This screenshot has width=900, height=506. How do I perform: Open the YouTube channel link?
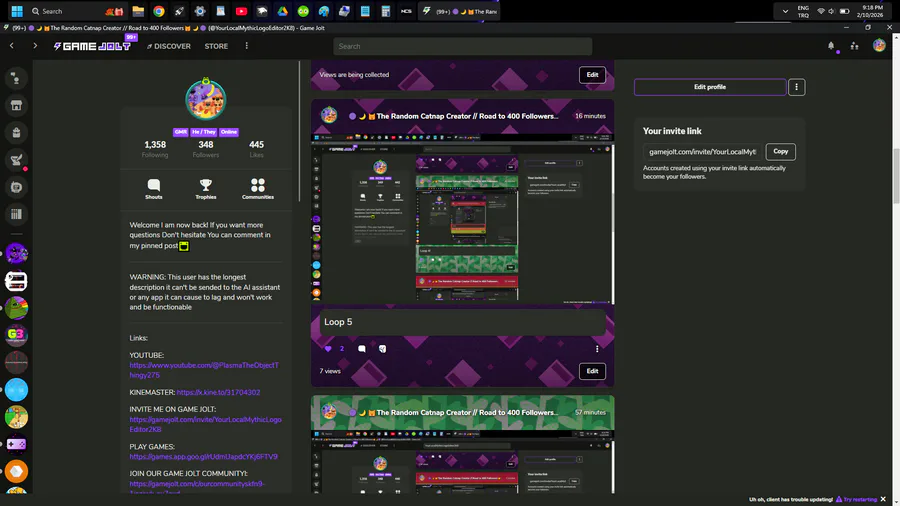pos(204,370)
